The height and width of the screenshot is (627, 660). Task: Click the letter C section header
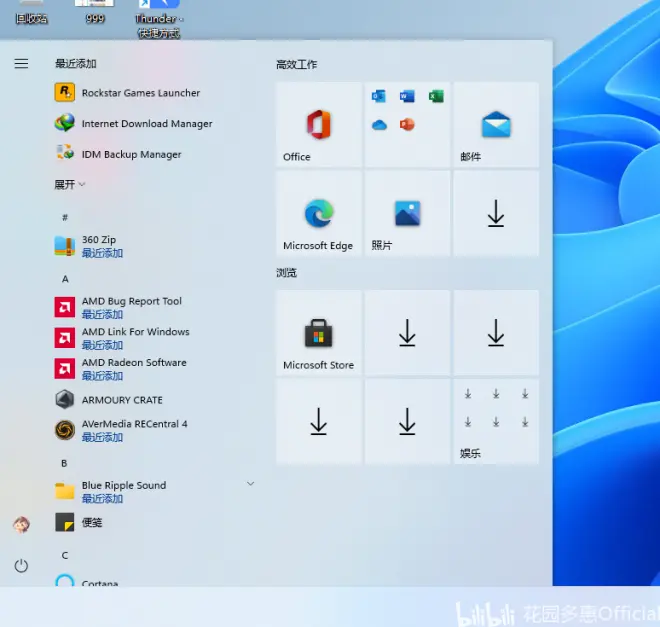tap(64, 555)
